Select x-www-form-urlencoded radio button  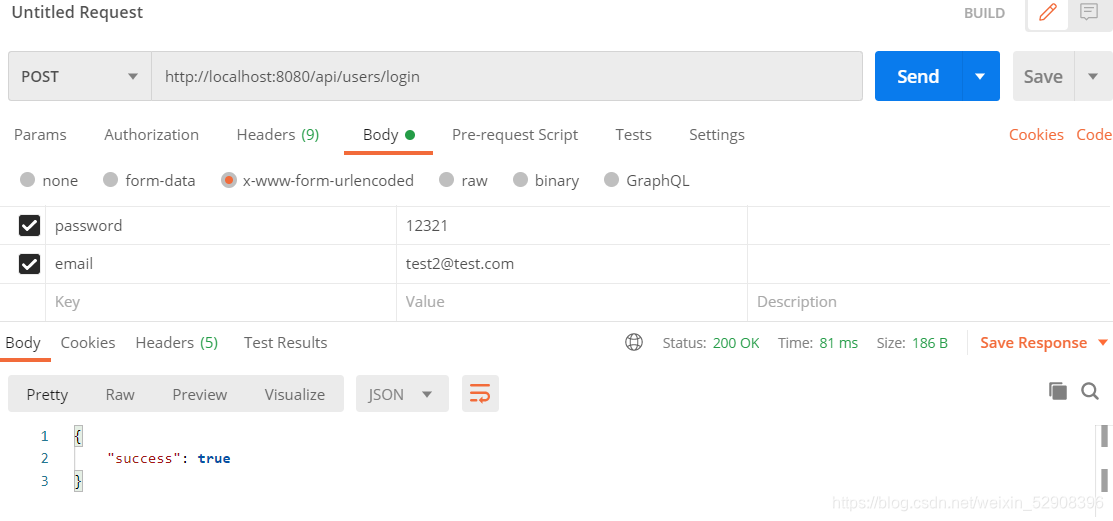[x=229, y=180]
